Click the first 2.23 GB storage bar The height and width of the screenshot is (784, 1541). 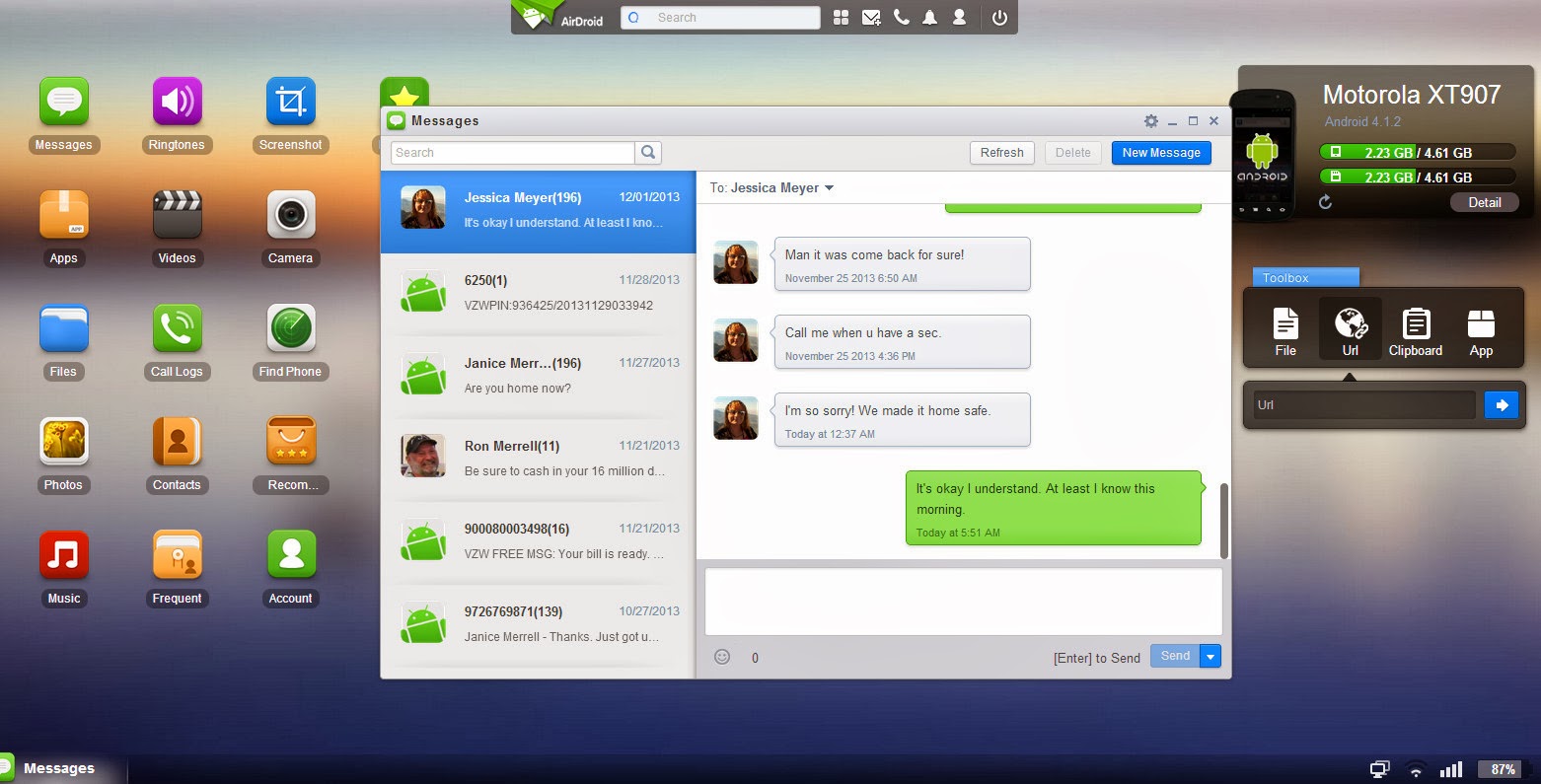(x=1417, y=152)
